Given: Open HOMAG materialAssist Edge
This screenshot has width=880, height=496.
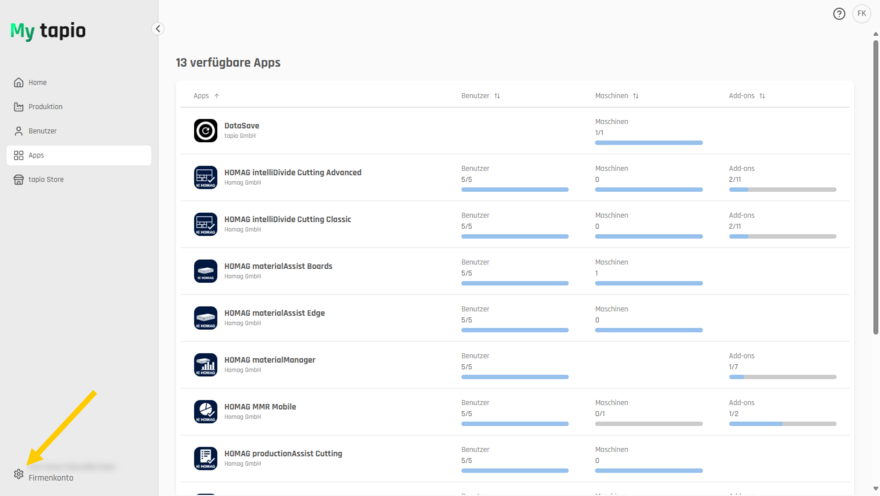Looking at the screenshot, I should [x=274, y=313].
